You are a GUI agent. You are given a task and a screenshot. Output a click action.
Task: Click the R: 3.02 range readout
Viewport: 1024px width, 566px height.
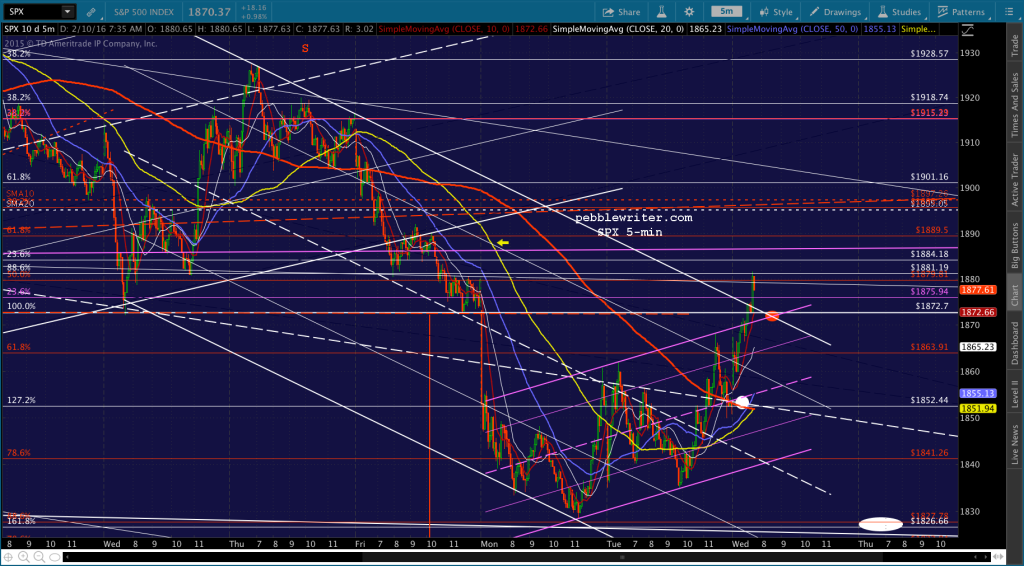click(x=360, y=29)
